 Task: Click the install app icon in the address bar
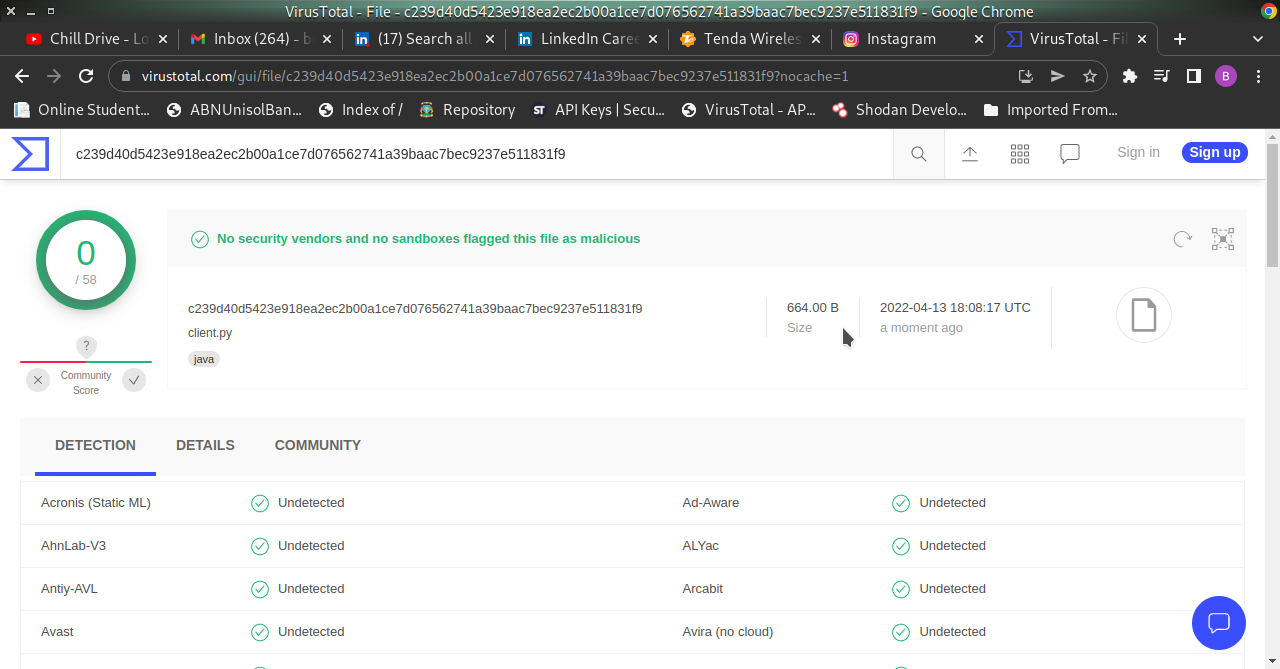click(x=1026, y=76)
